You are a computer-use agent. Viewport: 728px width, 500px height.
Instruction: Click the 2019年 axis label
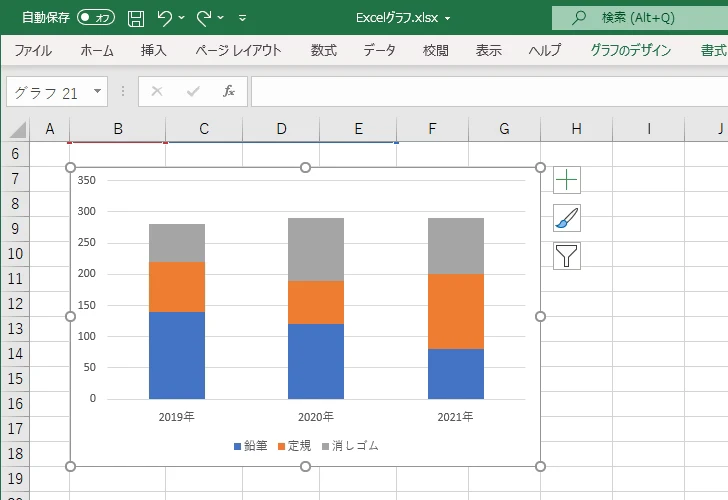pyautogui.click(x=176, y=417)
